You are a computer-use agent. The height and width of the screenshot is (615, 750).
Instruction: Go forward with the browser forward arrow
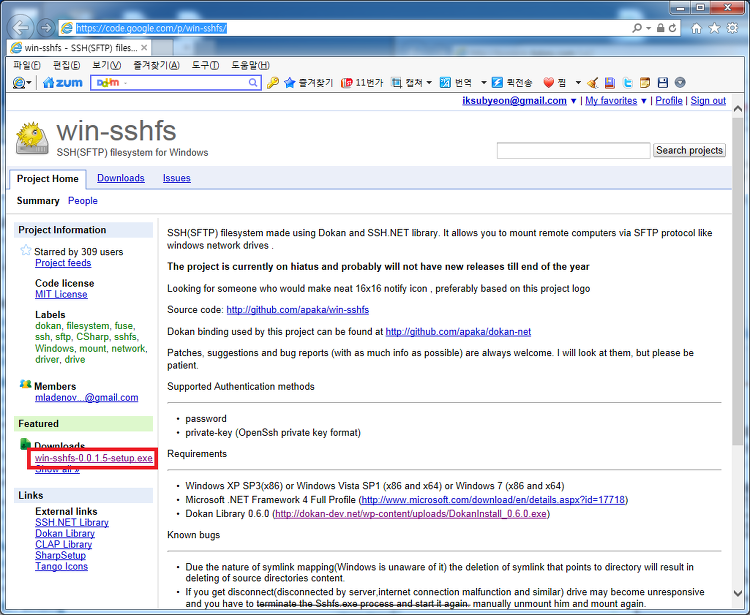45,28
